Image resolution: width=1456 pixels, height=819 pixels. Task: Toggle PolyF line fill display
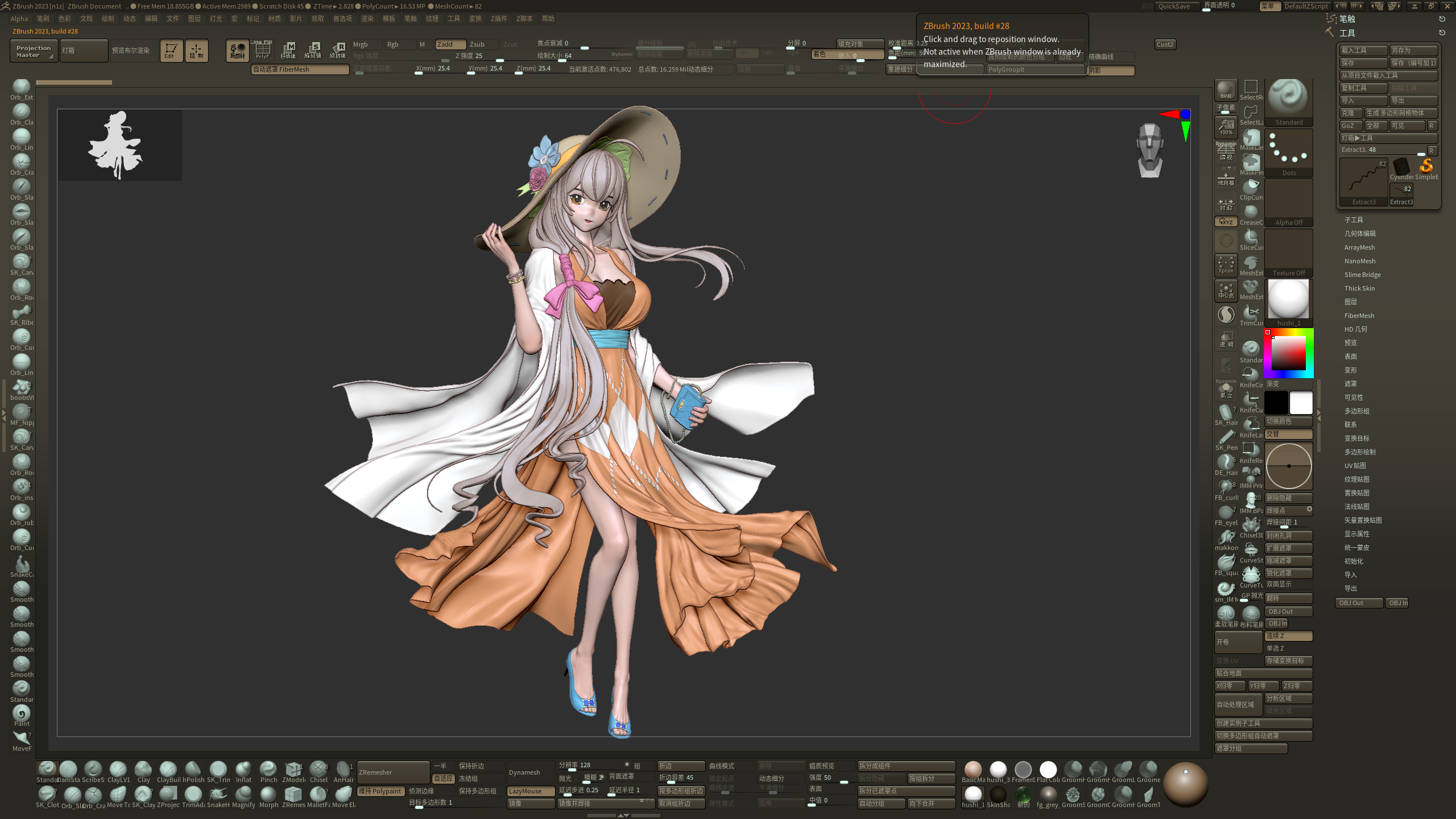click(262, 50)
